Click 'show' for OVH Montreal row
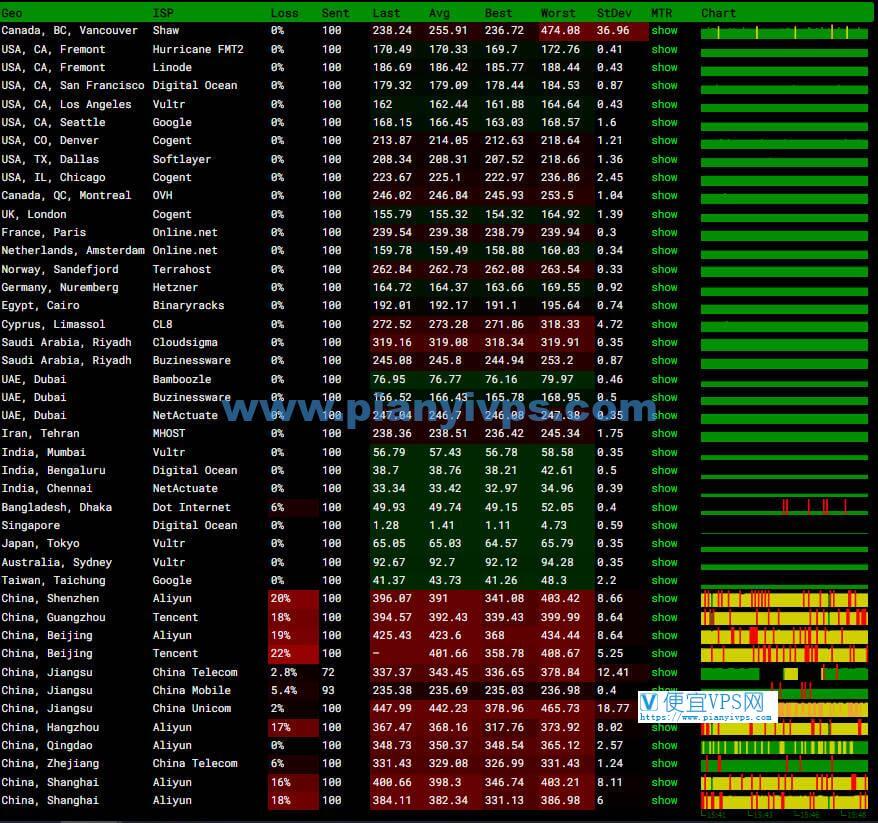 point(664,195)
